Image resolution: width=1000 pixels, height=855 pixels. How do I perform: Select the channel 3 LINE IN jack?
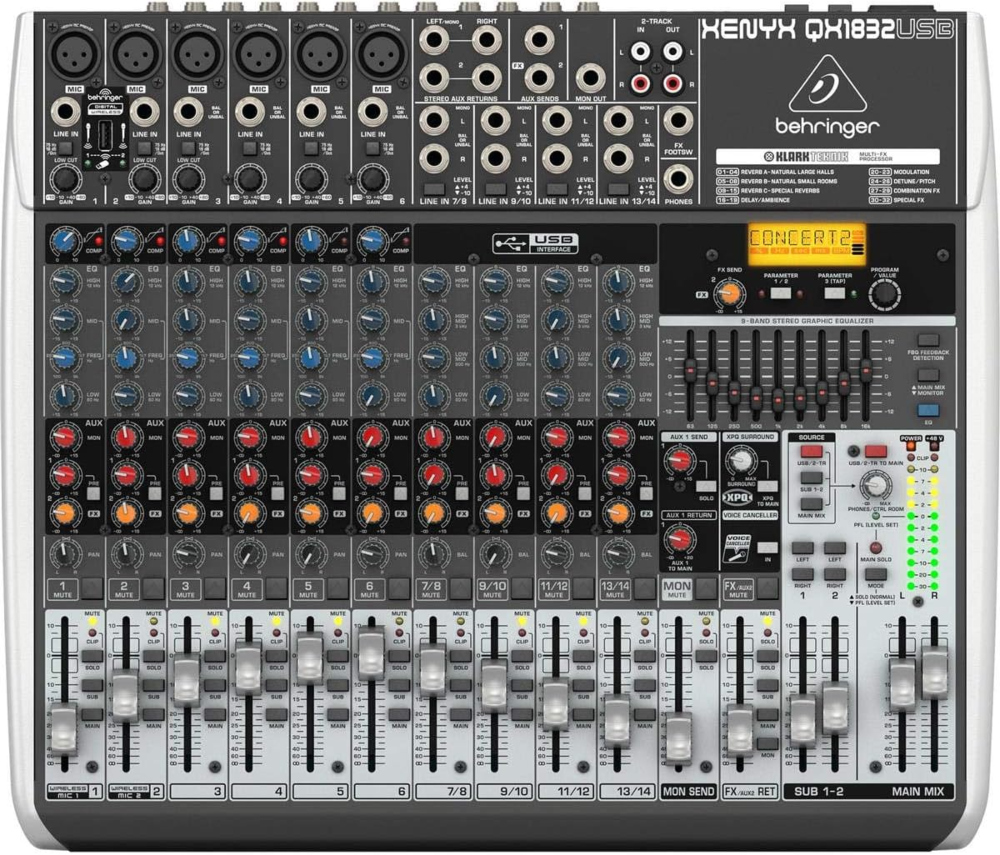coord(188,112)
